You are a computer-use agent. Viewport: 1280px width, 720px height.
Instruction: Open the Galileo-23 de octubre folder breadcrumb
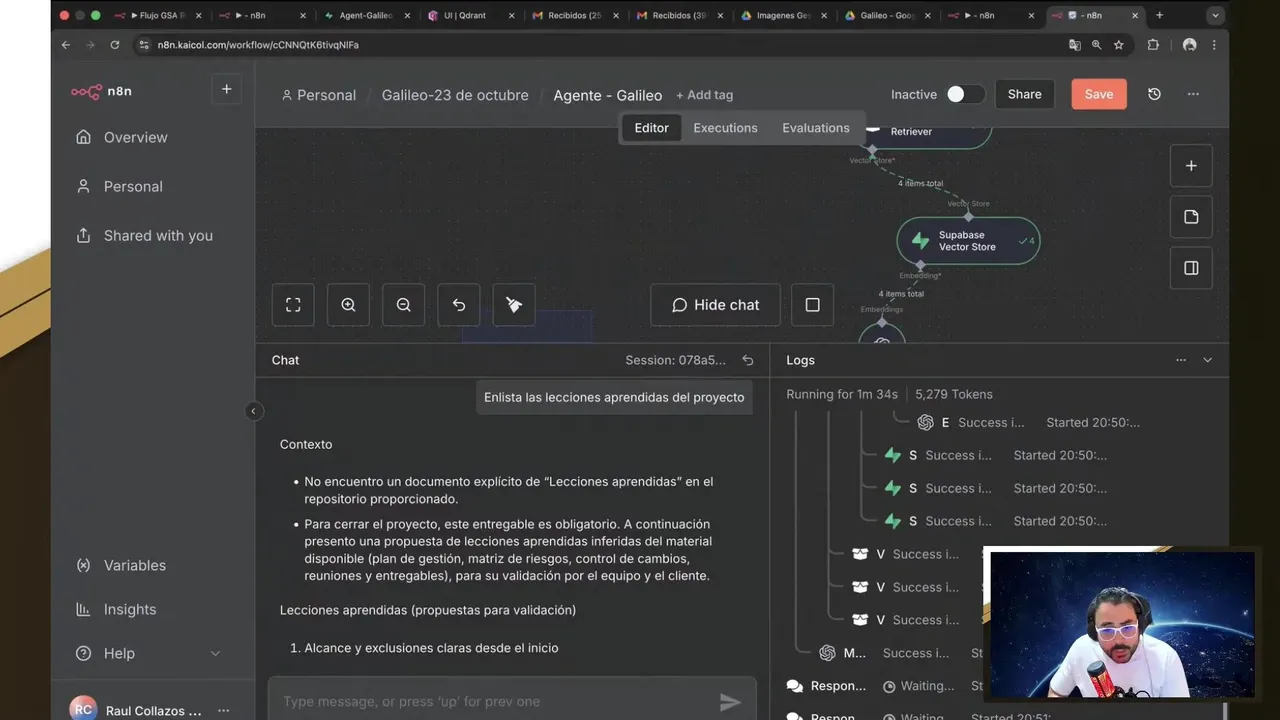point(455,95)
